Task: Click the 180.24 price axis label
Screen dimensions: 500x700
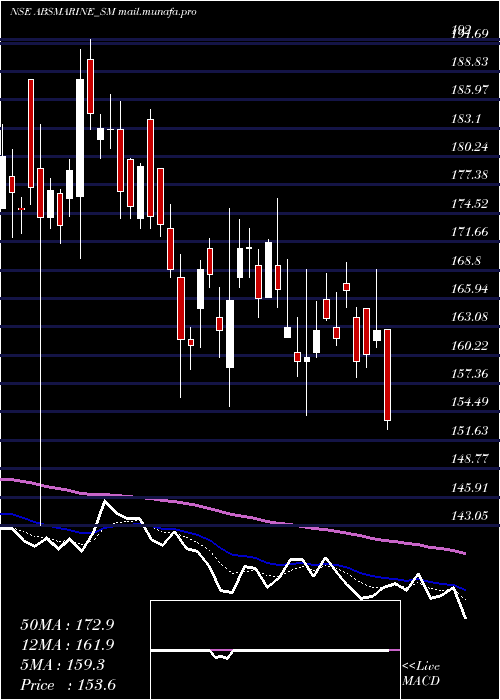Action: (x=470, y=147)
